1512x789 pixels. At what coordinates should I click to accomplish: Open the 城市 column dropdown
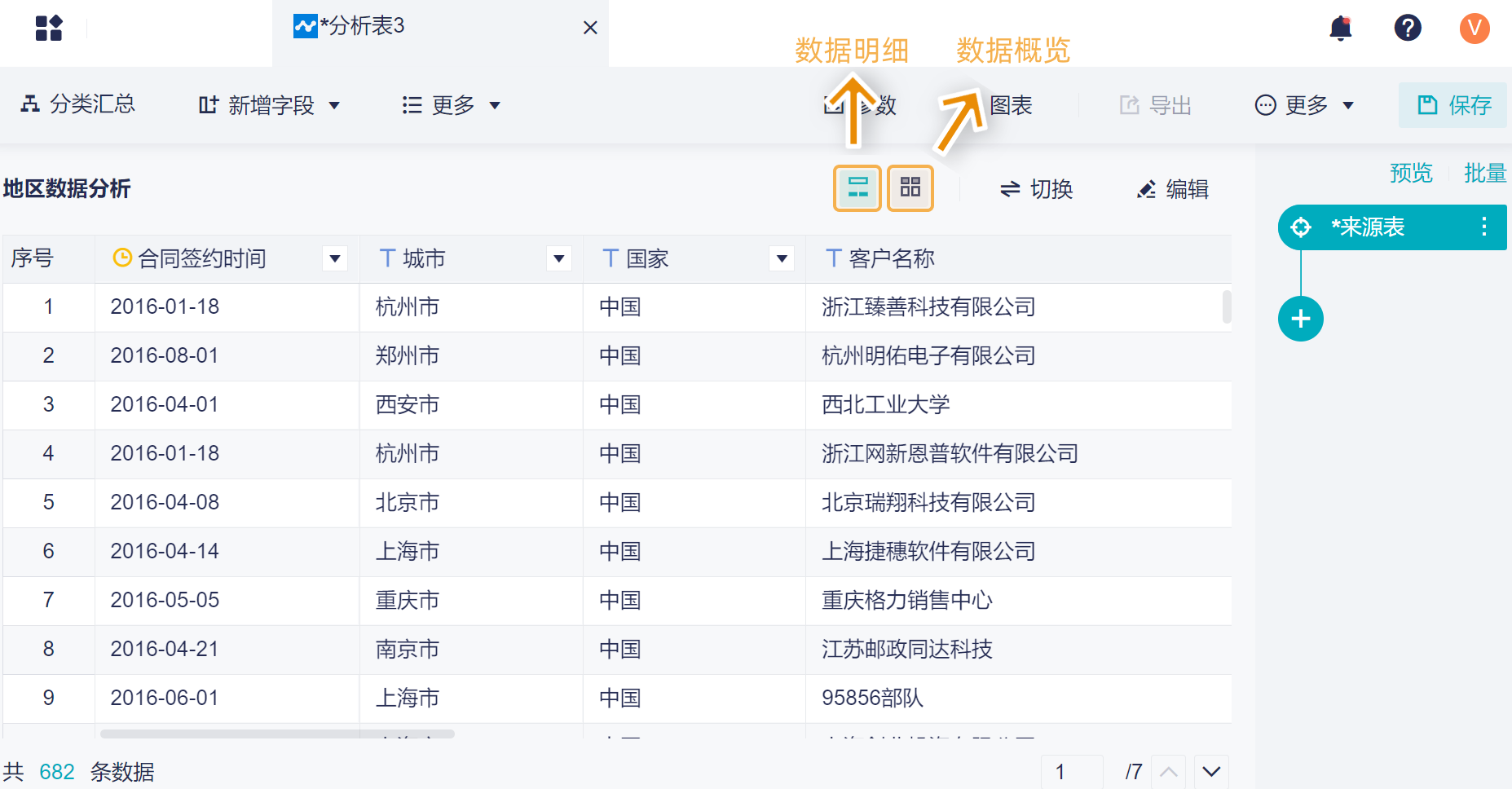[x=559, y=259]
